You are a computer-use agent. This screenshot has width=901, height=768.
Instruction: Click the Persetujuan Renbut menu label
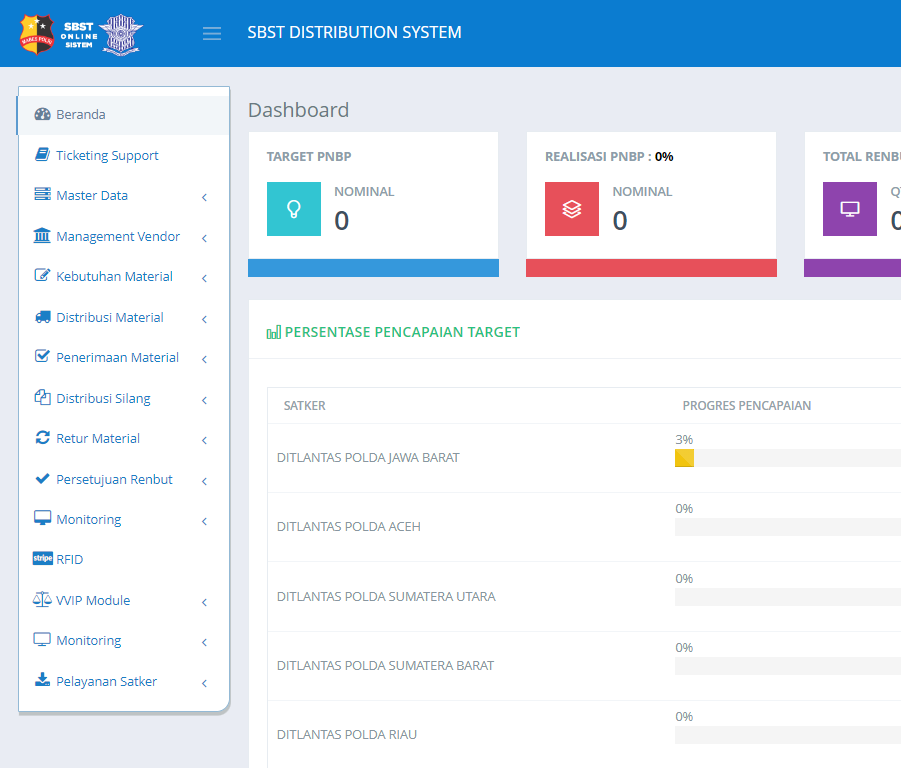(114, 480)
